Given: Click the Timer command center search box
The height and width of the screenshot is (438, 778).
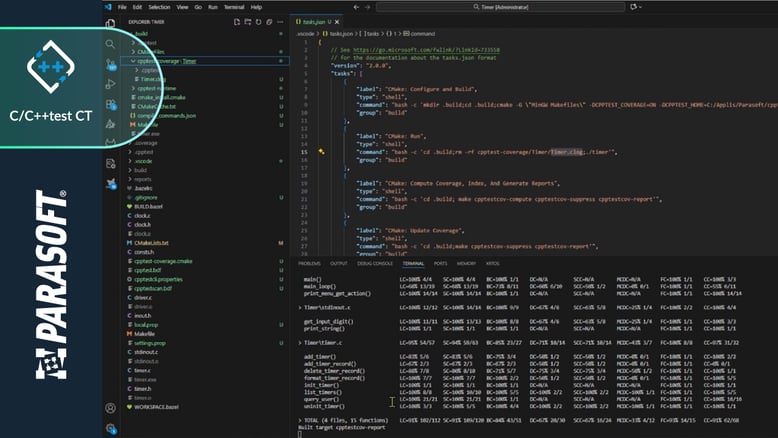Looking at the screenshot, I should 500,7.
